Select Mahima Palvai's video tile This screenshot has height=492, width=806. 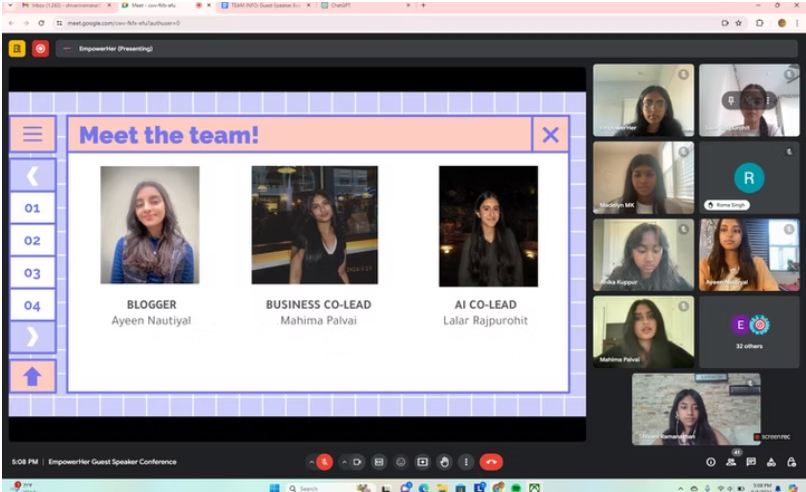(x=643, y=332)
